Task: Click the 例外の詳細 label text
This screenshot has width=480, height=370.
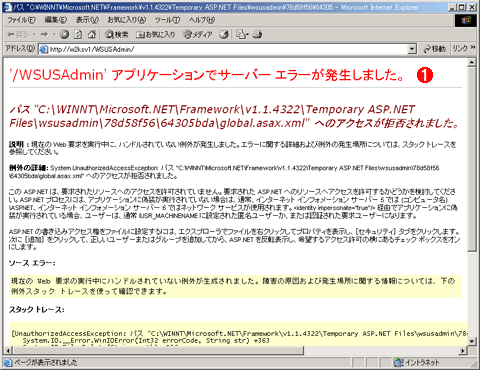Action: [28, 168]
